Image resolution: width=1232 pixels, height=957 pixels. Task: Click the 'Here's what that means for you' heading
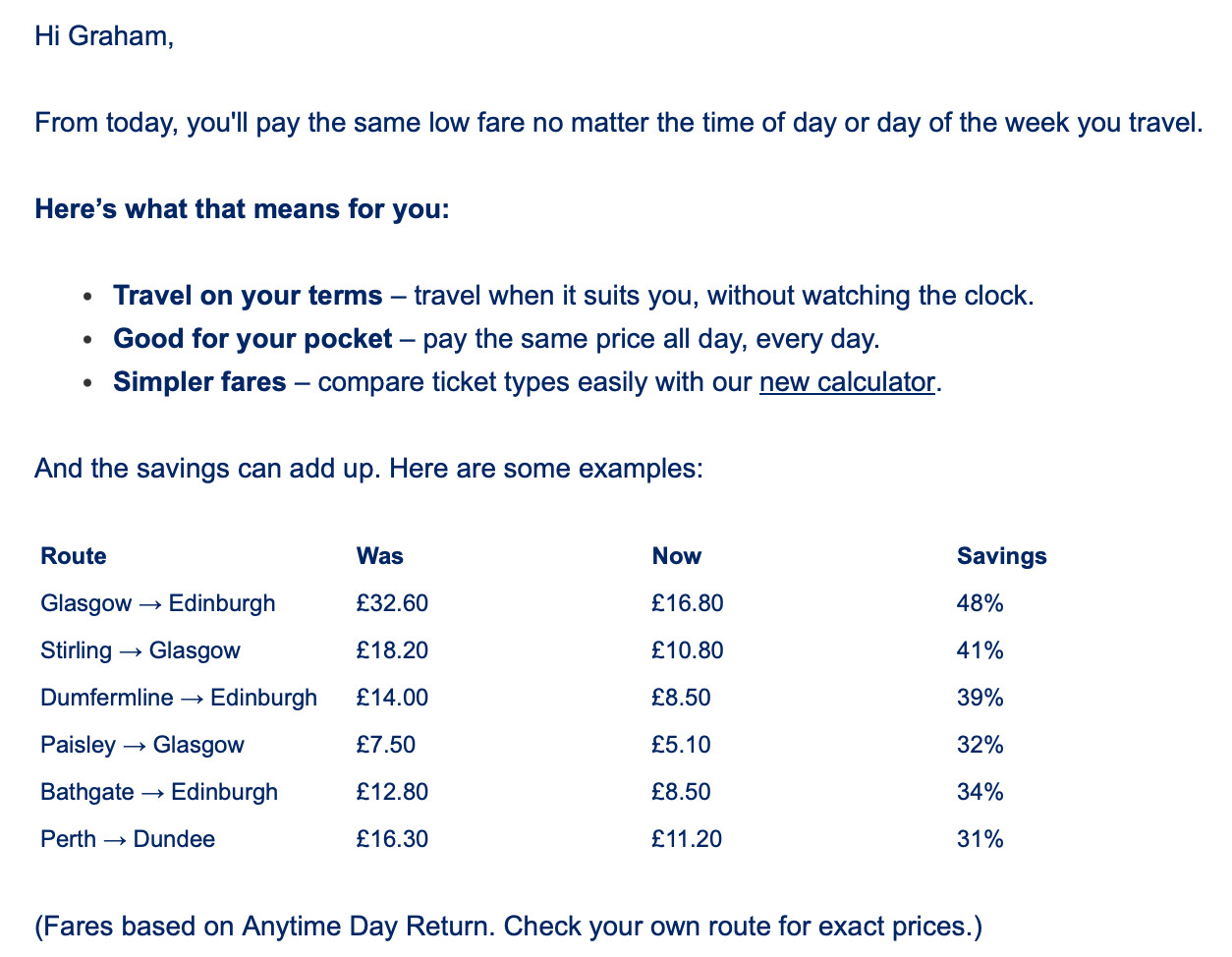coord(242,209)
